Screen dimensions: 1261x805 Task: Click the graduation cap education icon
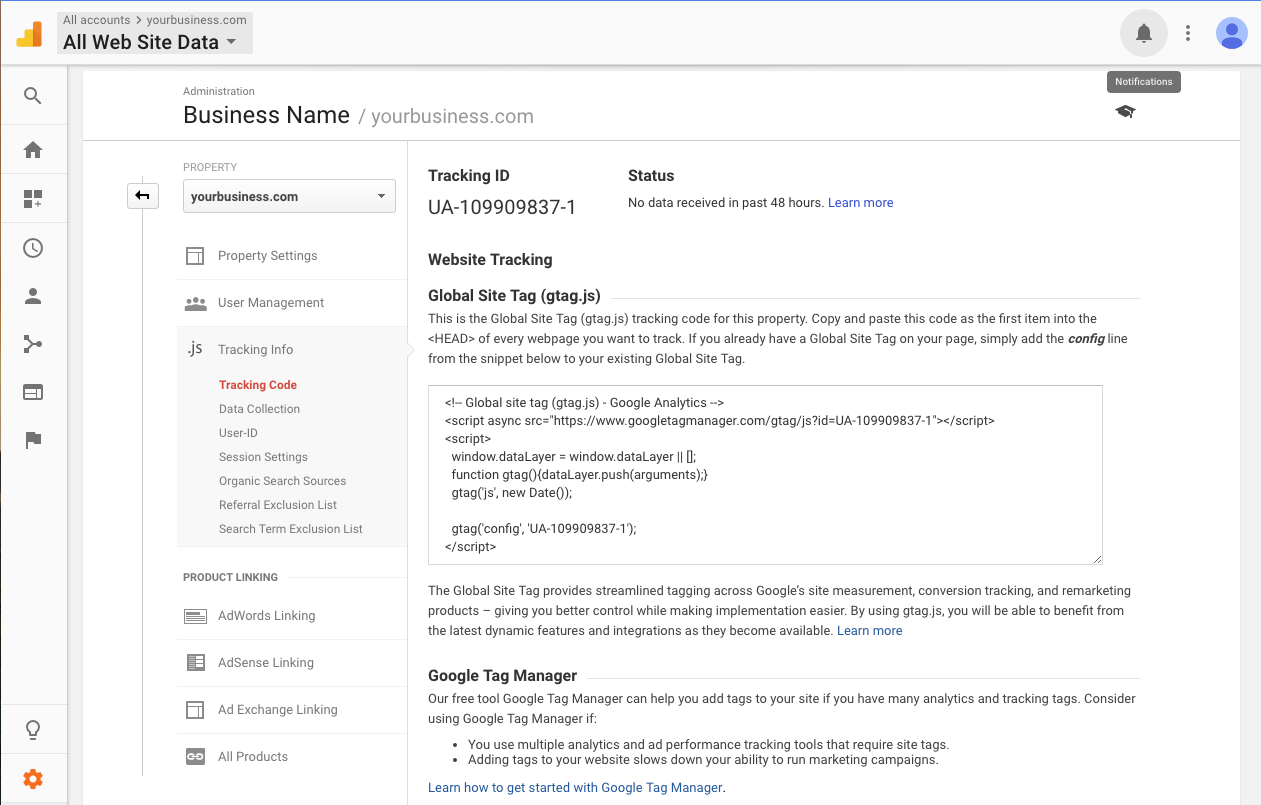click(x=1125, y=112)
